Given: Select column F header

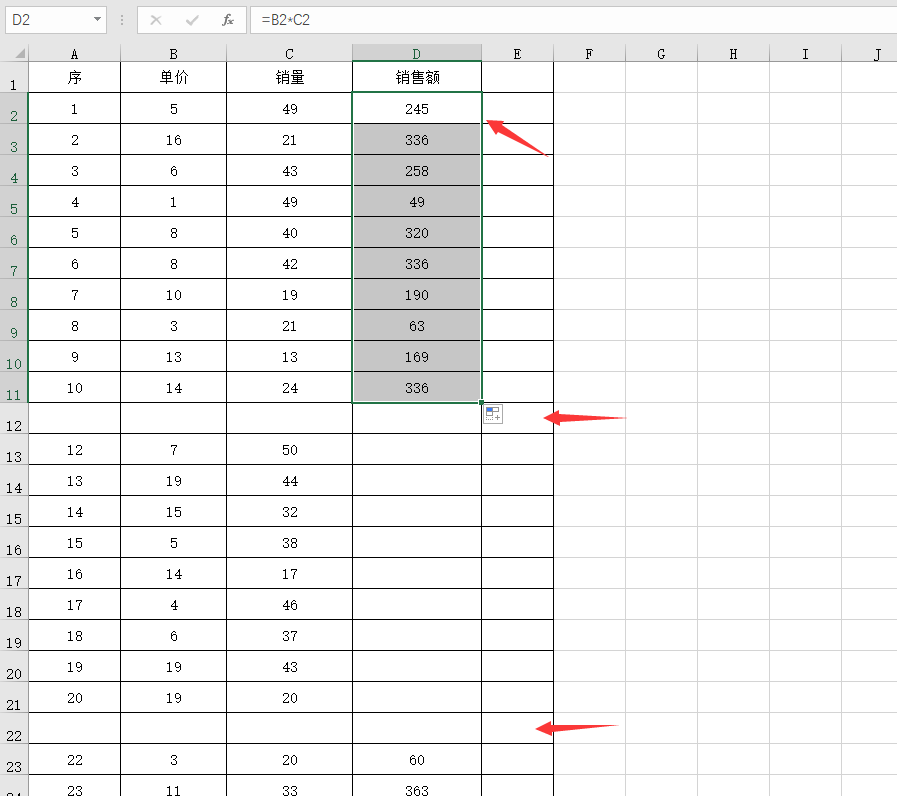Looking at the screenshot, I should point(589,54).
